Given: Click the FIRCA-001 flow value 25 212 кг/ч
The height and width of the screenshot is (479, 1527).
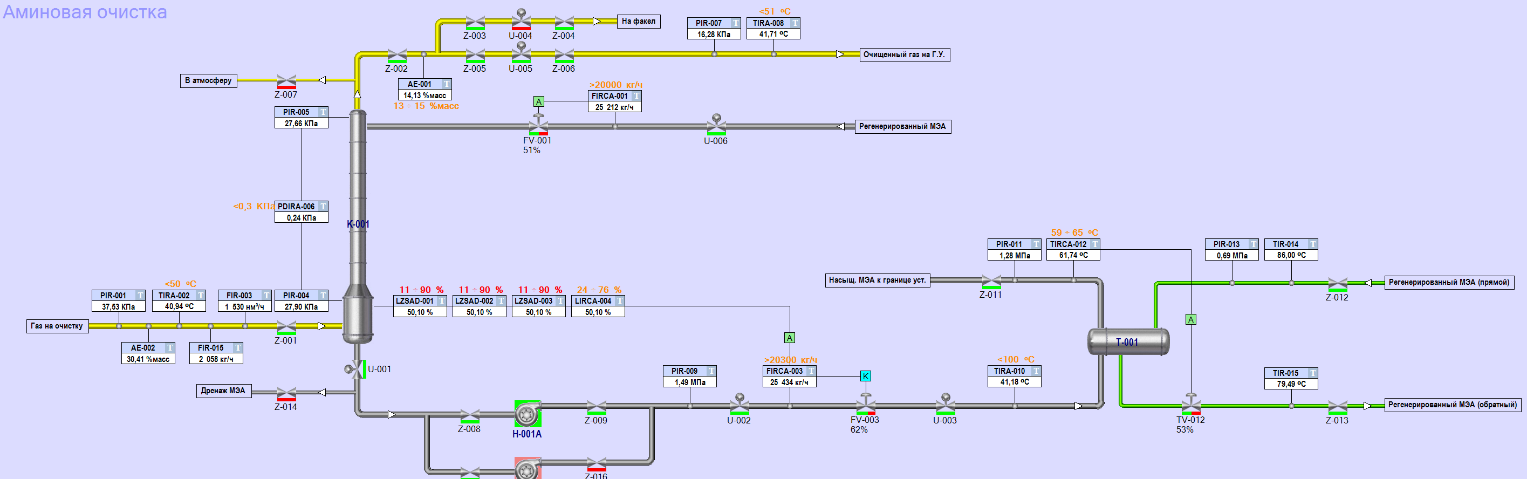Looking at the screenshot, I should pyautogui.click(x=615, y=107).
